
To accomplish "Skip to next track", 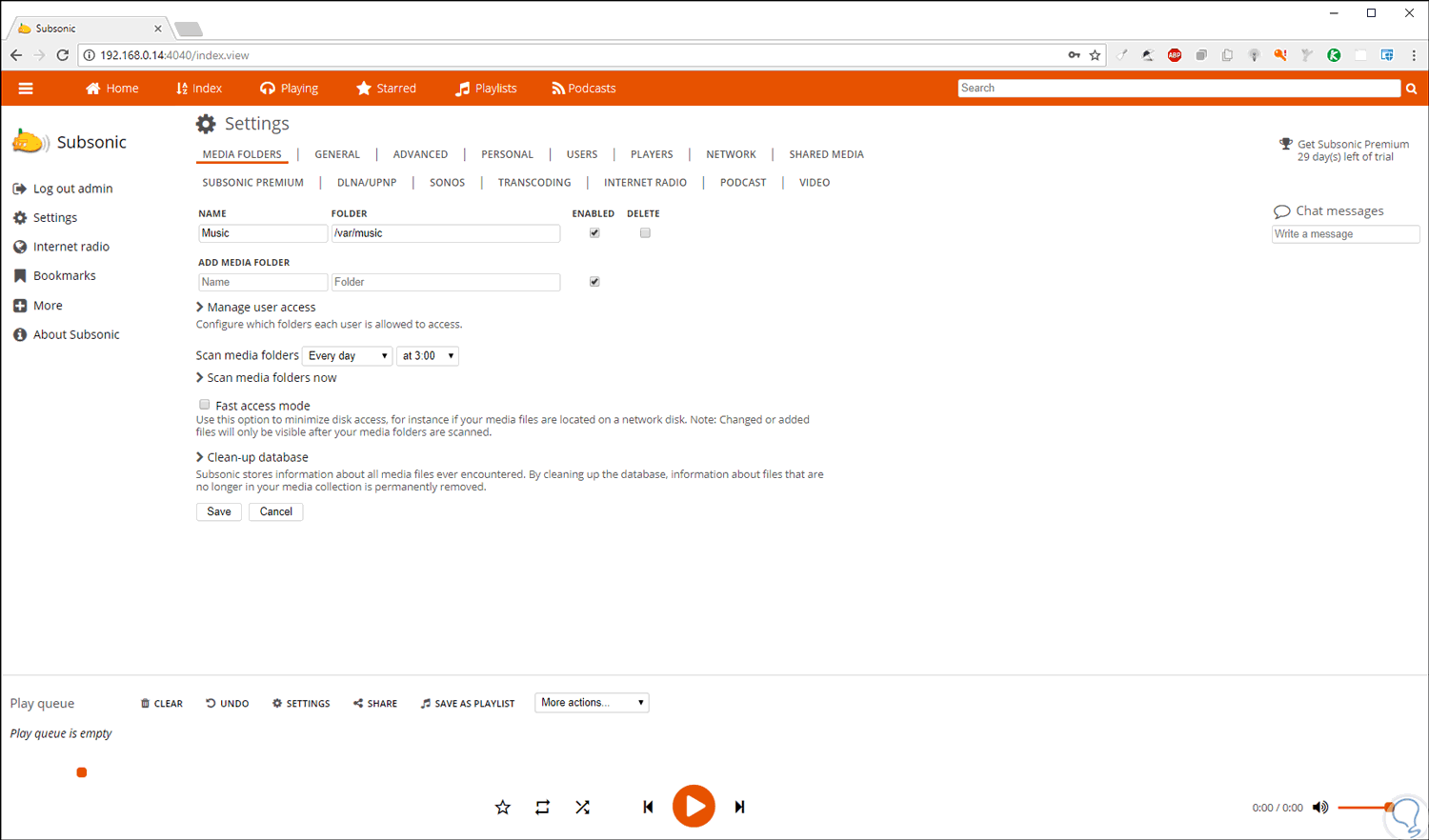I will click(x=739, y=808).
